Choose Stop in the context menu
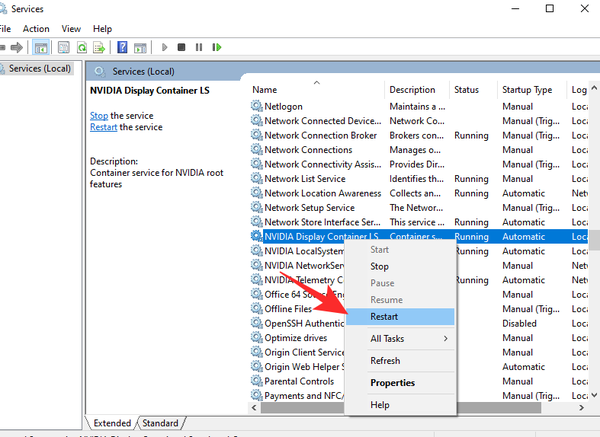This screenshot has height=437, width=600. (x=400, y=266)
